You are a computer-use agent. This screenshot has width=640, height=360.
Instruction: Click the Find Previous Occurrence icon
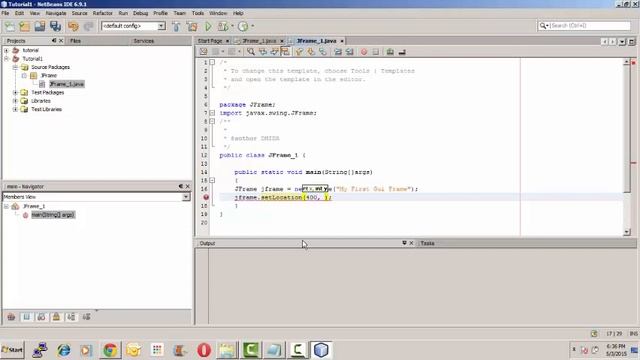tap(262, 52)
